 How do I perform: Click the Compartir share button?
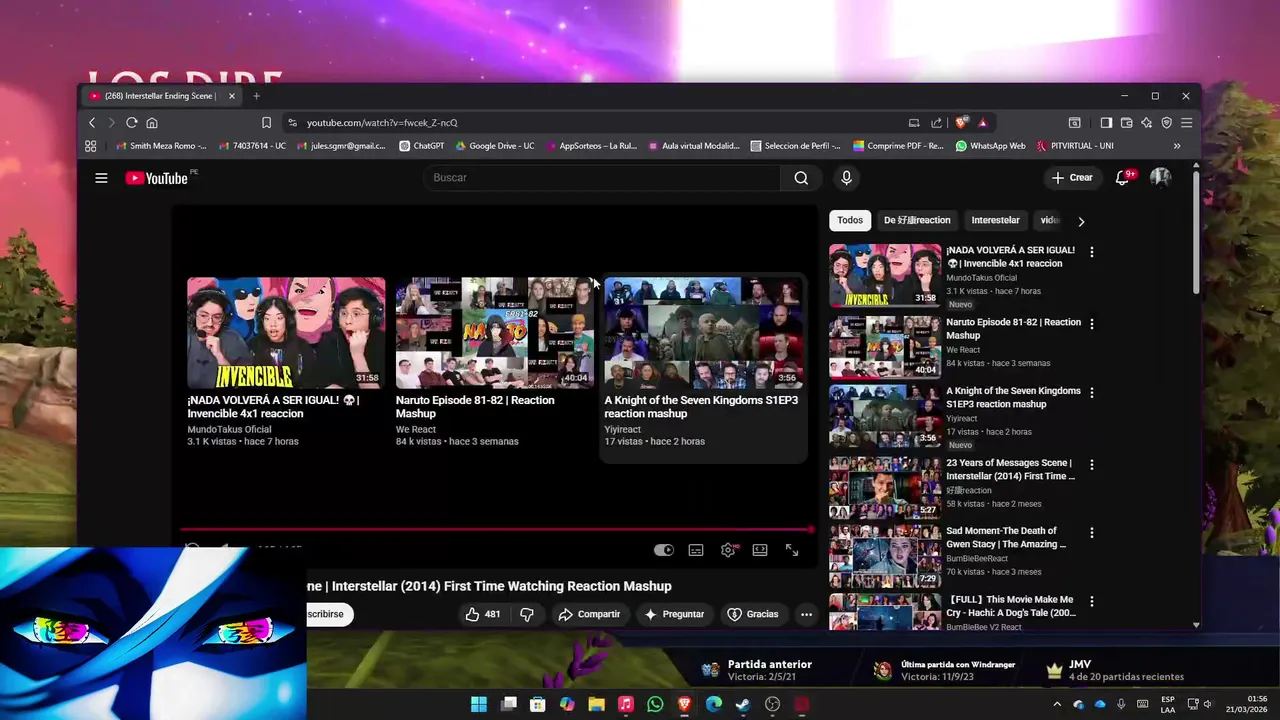[589, 614]
